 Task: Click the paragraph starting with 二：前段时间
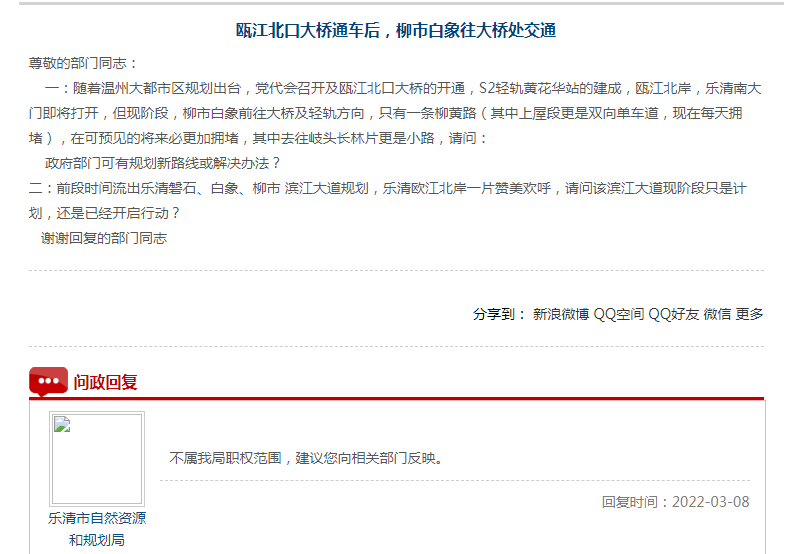(x=388, y=187)
